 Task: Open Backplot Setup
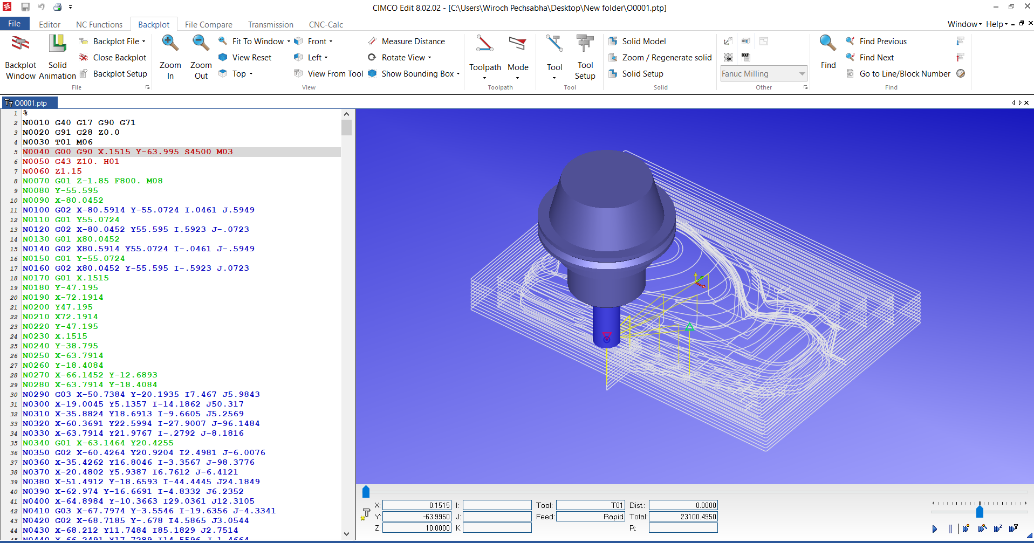coord(113,74)
